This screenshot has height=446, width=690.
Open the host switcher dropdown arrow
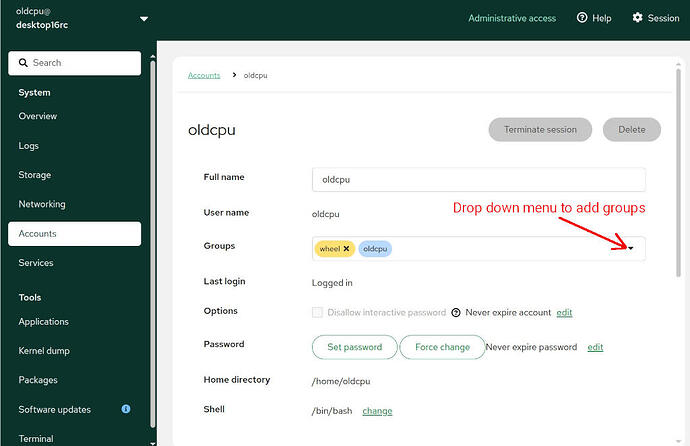tap(144, 18)
